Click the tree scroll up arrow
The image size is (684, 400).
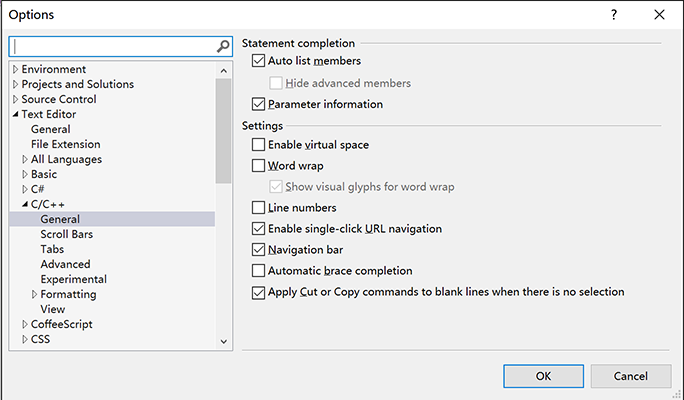point(224,70)
